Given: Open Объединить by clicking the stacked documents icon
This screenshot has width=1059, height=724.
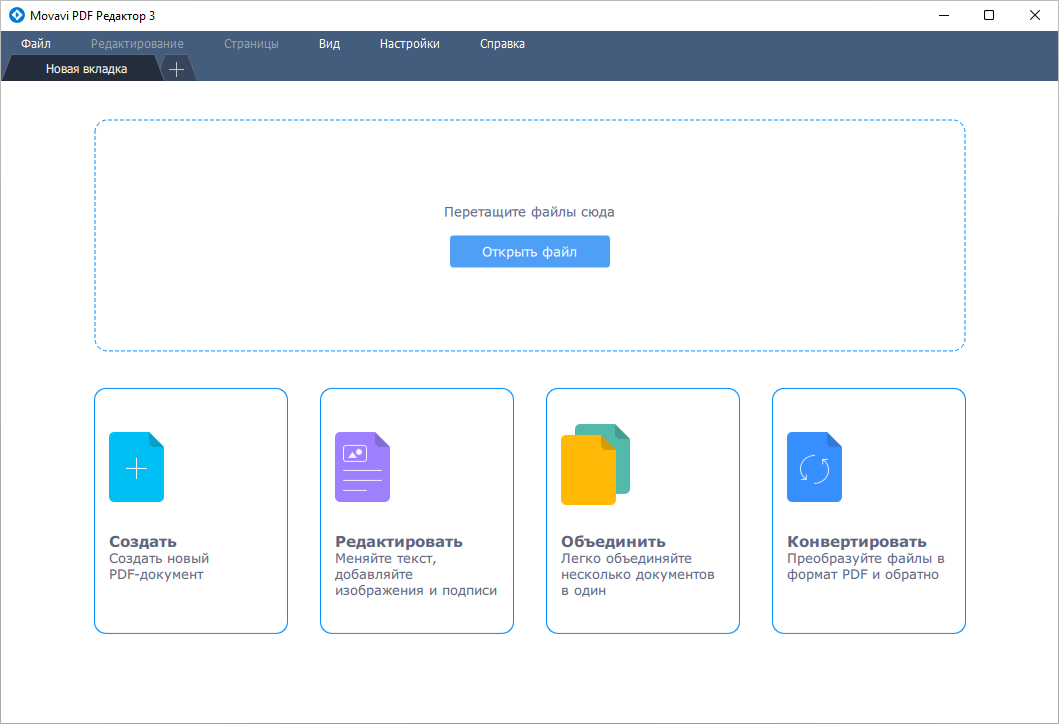Looking at the screenshot, I should tap(597, 466).
